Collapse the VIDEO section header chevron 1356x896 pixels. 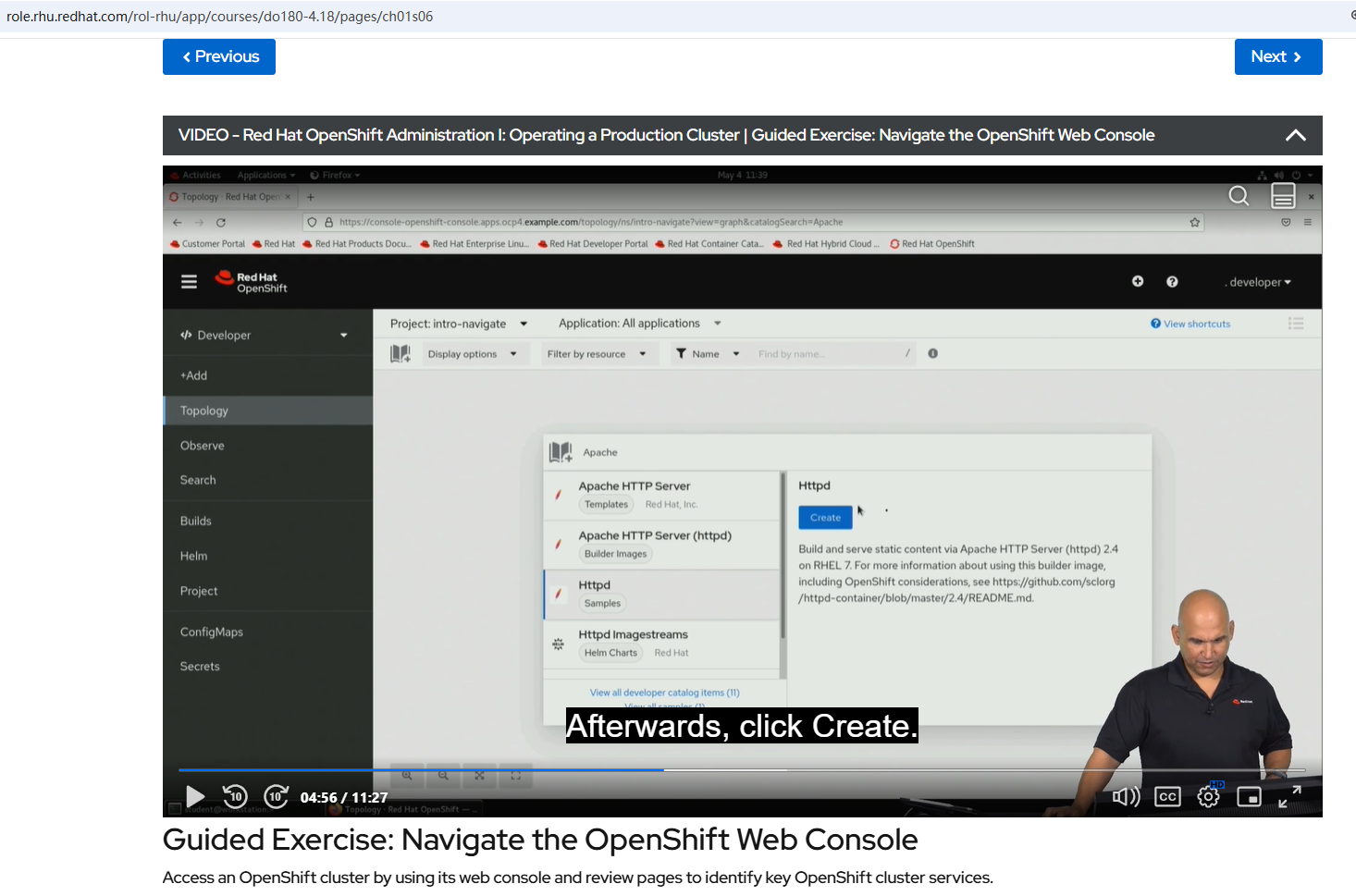pyautogui.click(x=1296, y=135)
